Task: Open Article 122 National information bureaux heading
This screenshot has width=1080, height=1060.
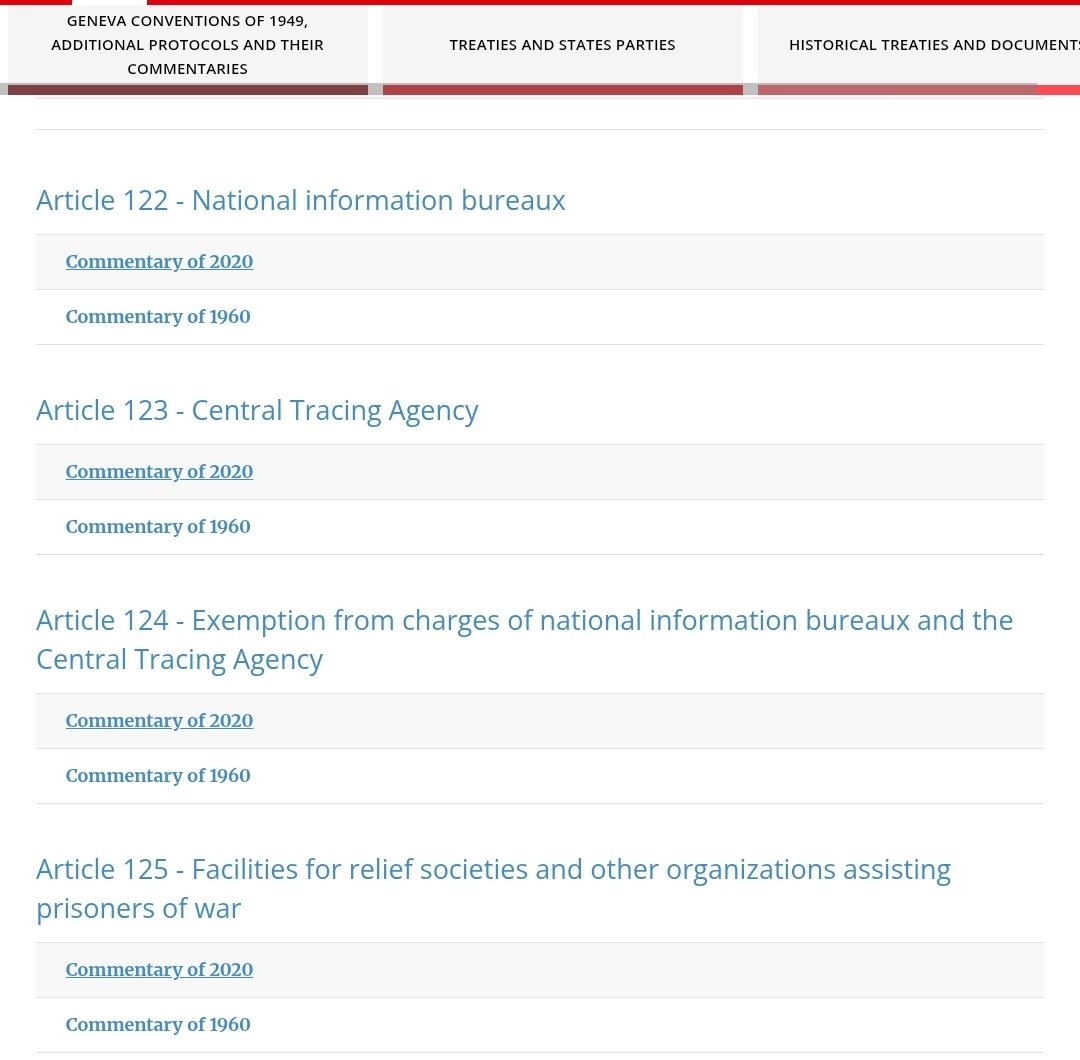Action: (x=300, y=200)
